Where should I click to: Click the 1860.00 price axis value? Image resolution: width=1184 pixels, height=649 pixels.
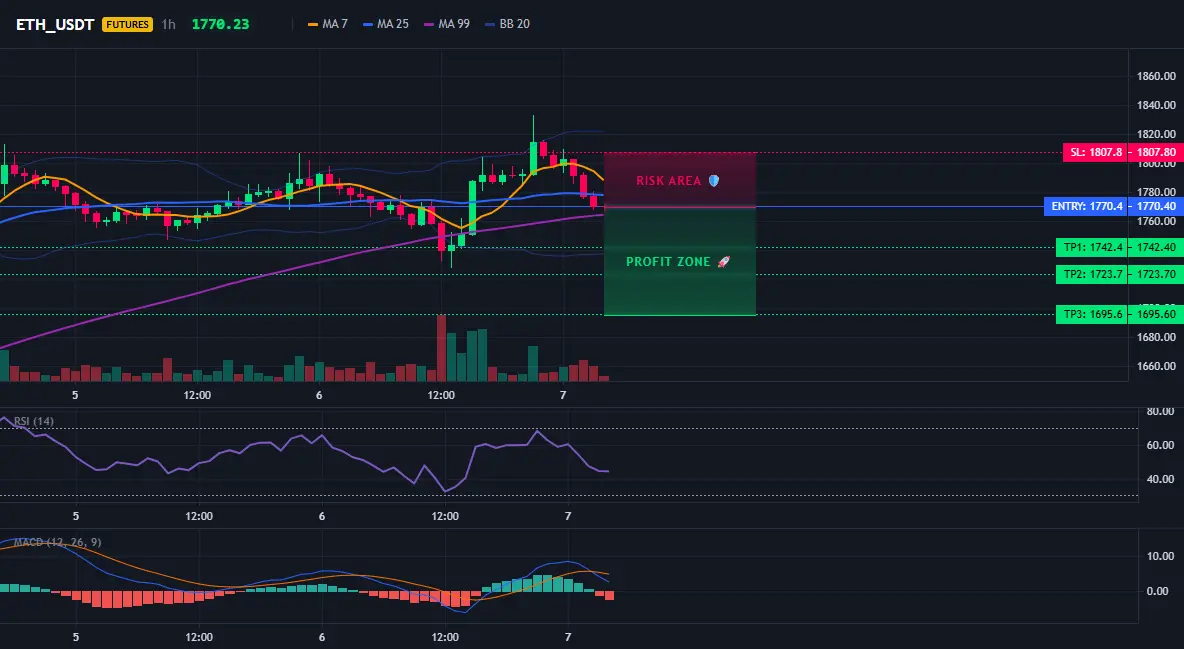(1156, 76)
